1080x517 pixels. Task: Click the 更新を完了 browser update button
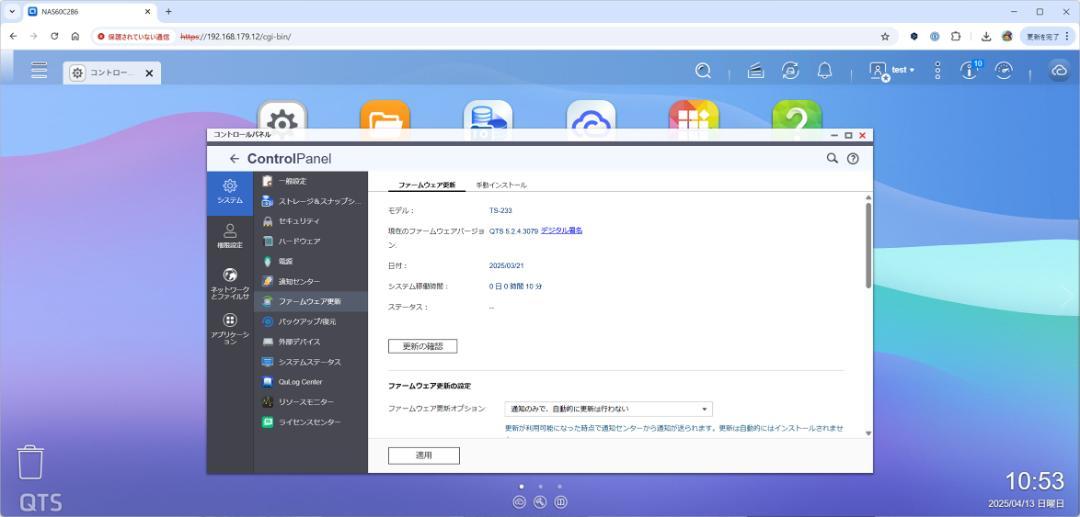pyautogui.click(x=1046, y=36)
